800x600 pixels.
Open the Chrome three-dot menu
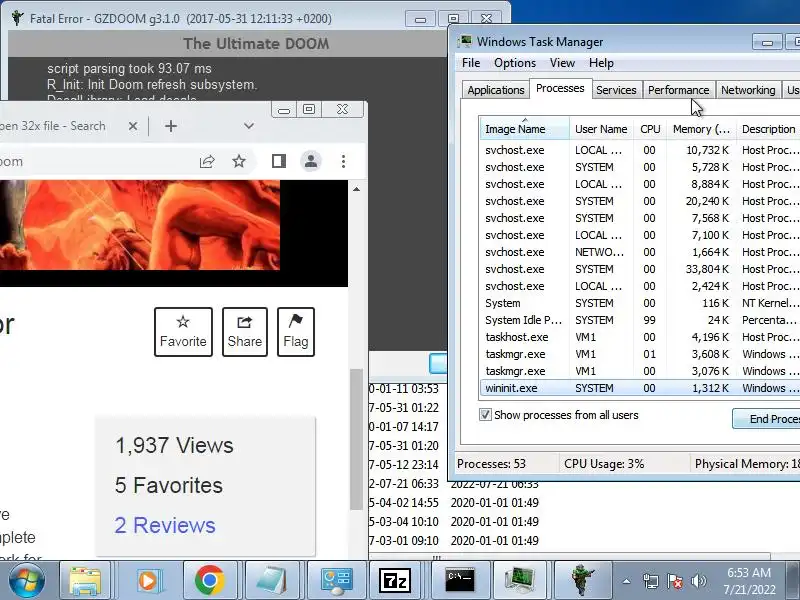tap(343, 161)
